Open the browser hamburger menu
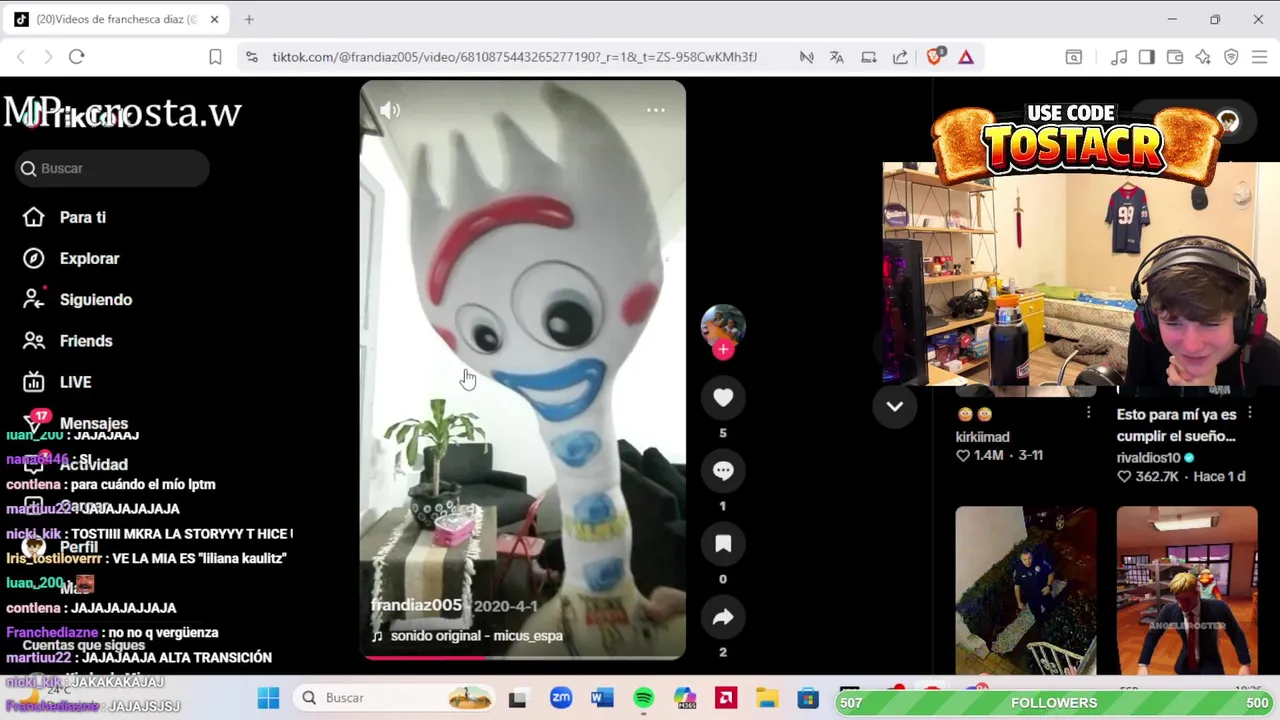The width and height of the screenshot is (1280, 720). coord(1259,57)
